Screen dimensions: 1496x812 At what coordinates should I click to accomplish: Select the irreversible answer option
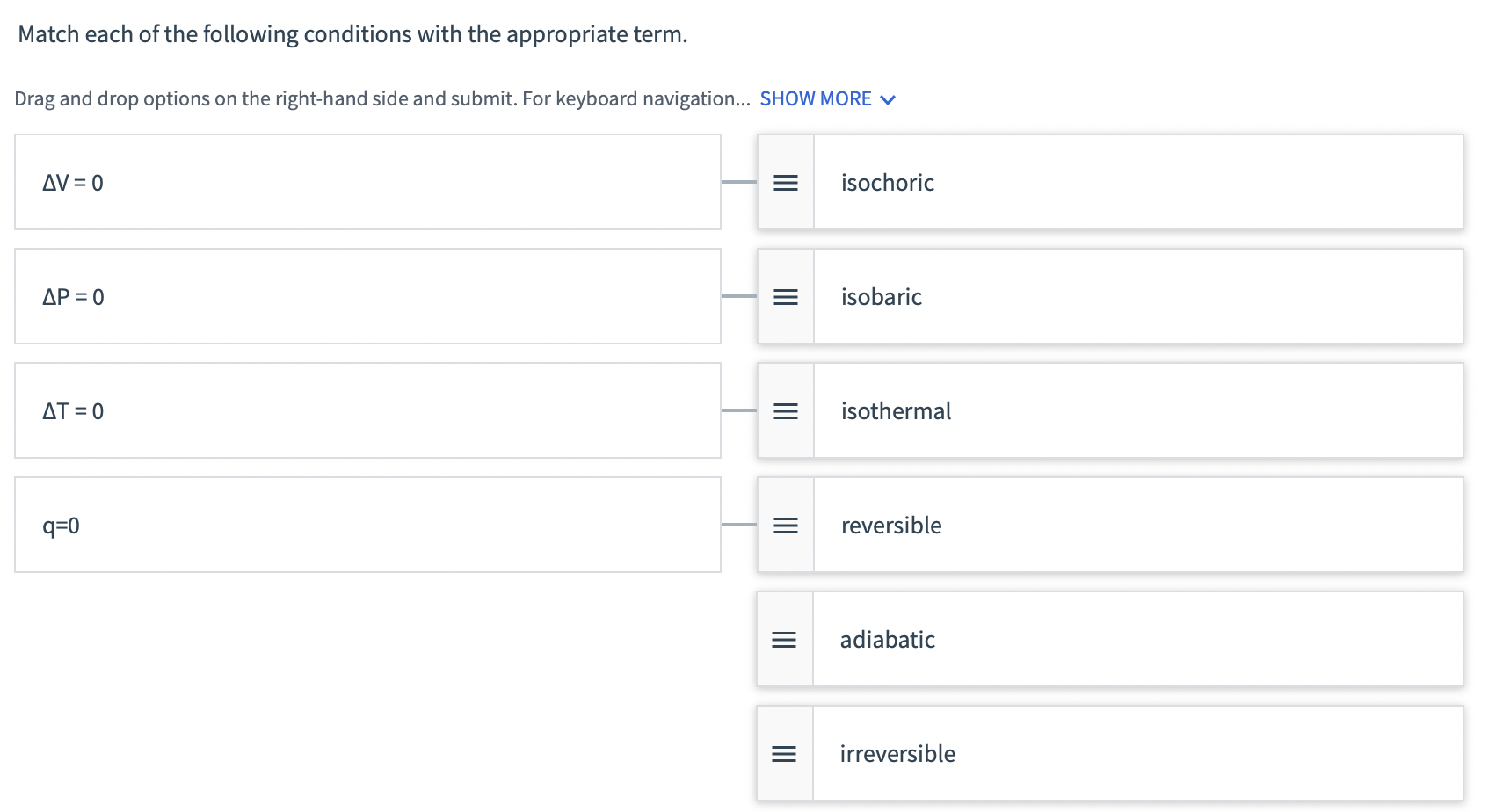1109,753
